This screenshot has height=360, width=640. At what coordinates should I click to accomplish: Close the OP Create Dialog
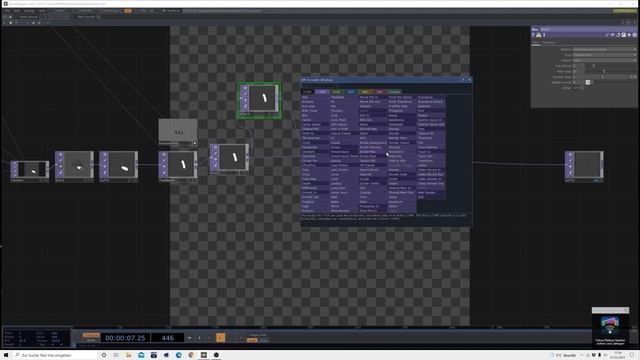point(469,80)
